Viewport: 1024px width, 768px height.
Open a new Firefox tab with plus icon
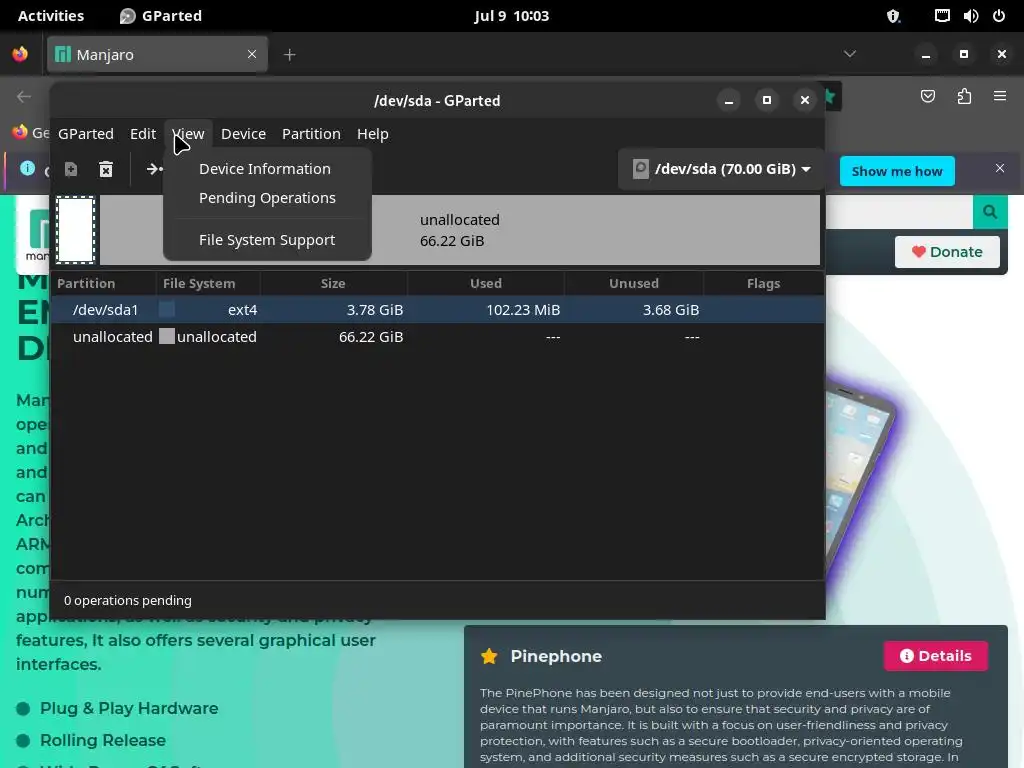pos(290,55)
